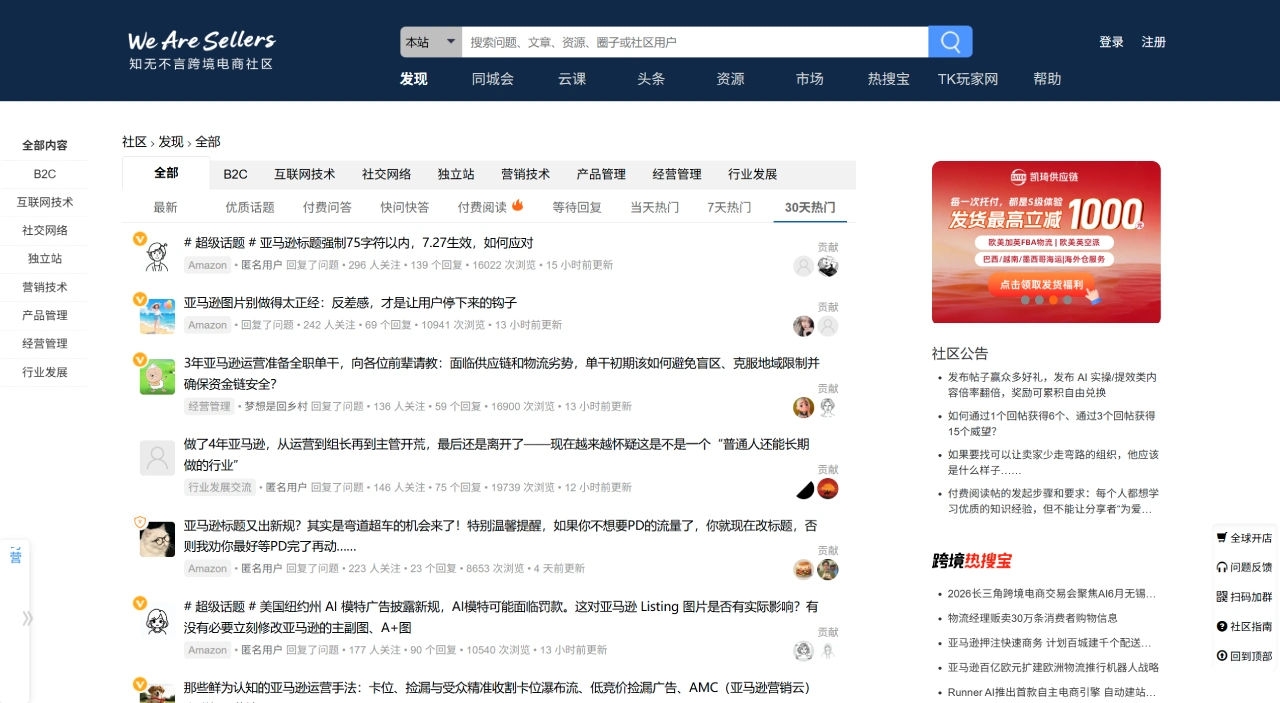
Task: Click the up-arrow icon for 回到顶部
Action: [x=1222, y=656]
